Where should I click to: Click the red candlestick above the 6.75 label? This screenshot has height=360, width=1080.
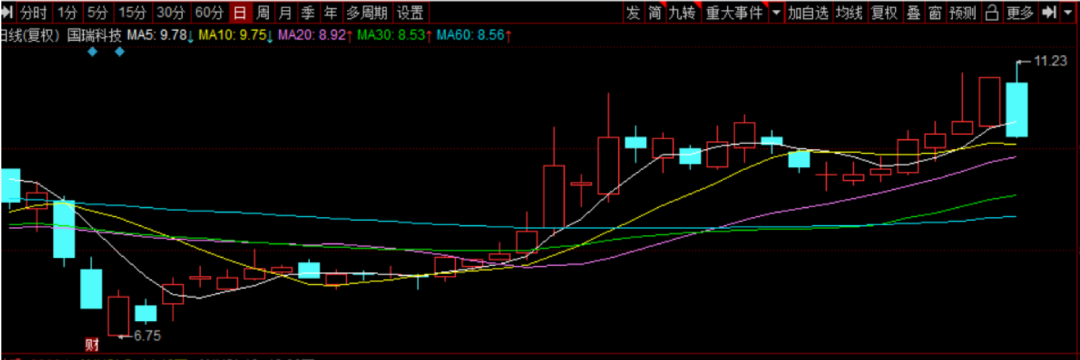pos(118,316)
